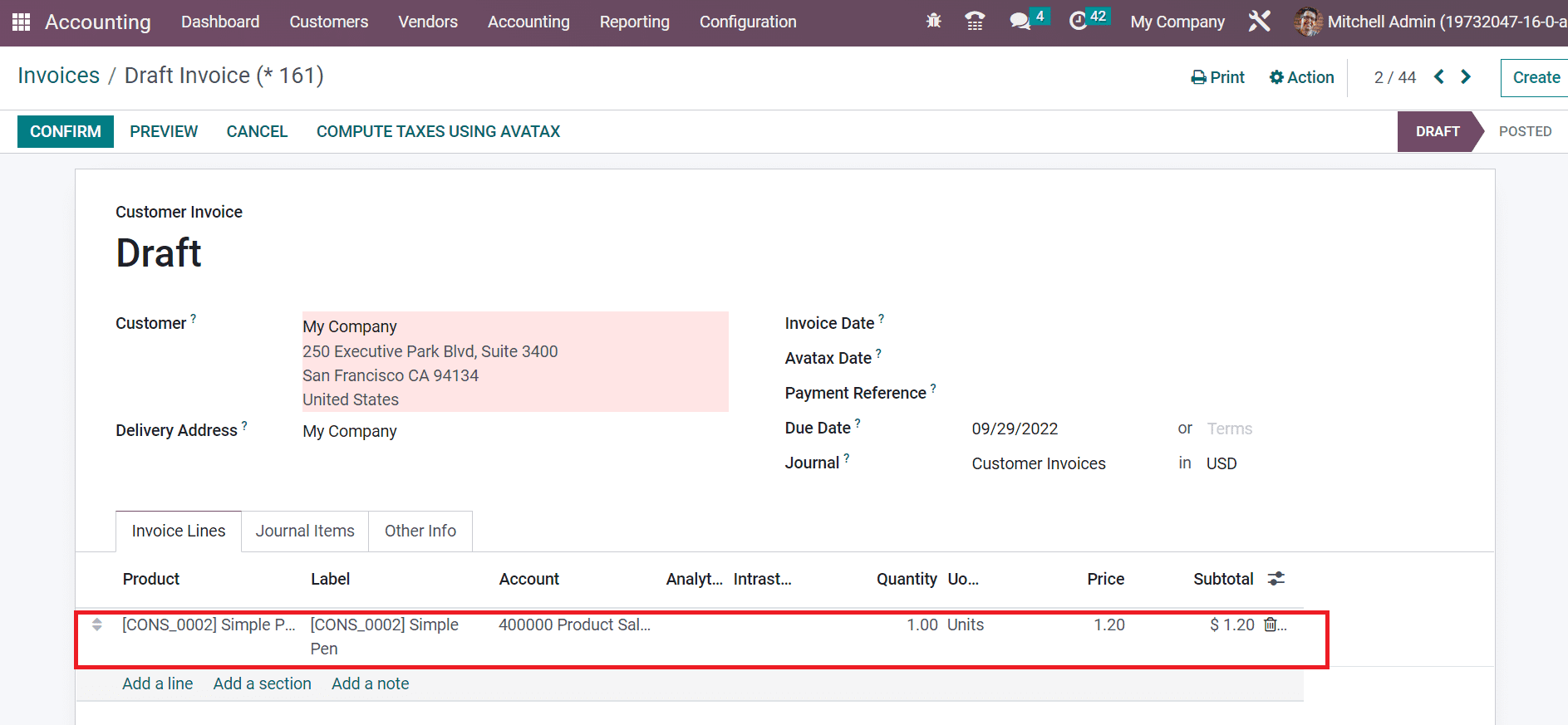Click account cell 400000 Product Sal...
The width and height of the screenshot is (1568, 725).
coord(574,625)
